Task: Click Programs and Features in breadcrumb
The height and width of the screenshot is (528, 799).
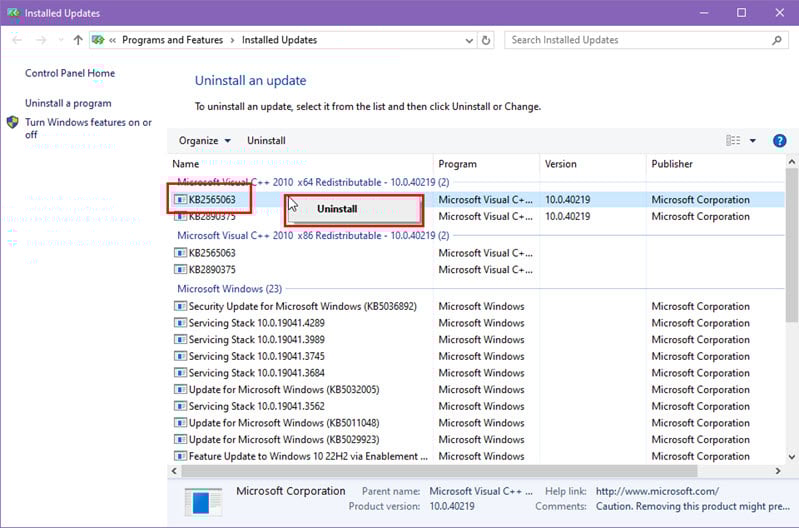Action: pyautogui.click(x=172, y=40)
